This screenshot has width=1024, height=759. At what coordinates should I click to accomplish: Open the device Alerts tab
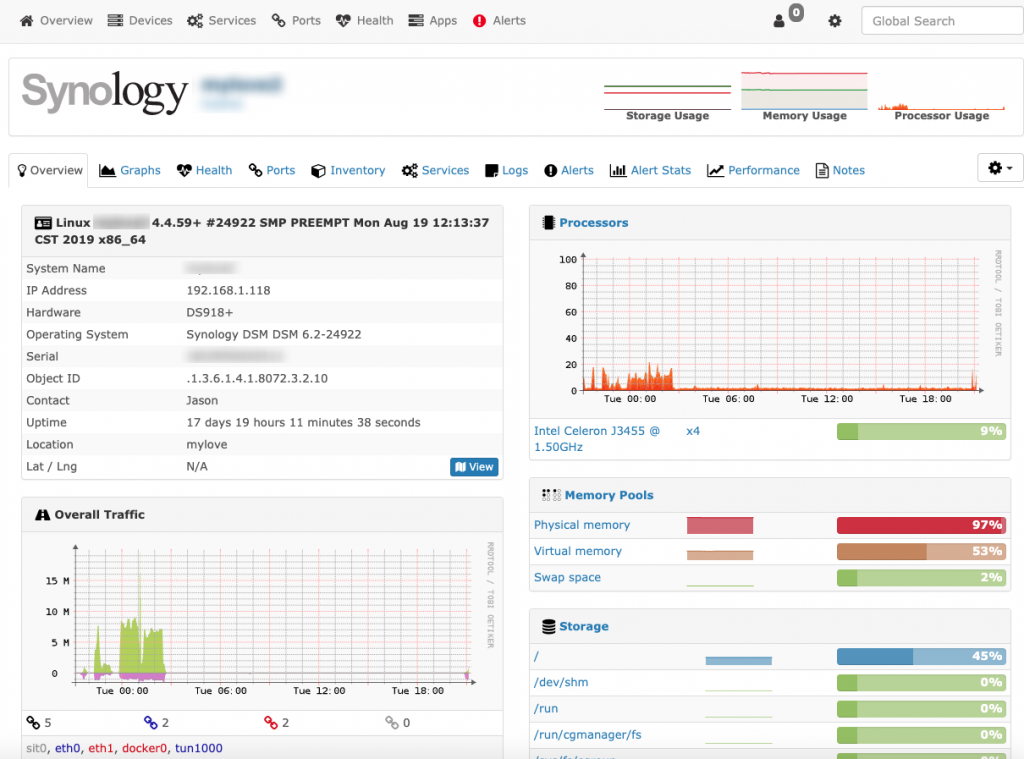point(569,170)
